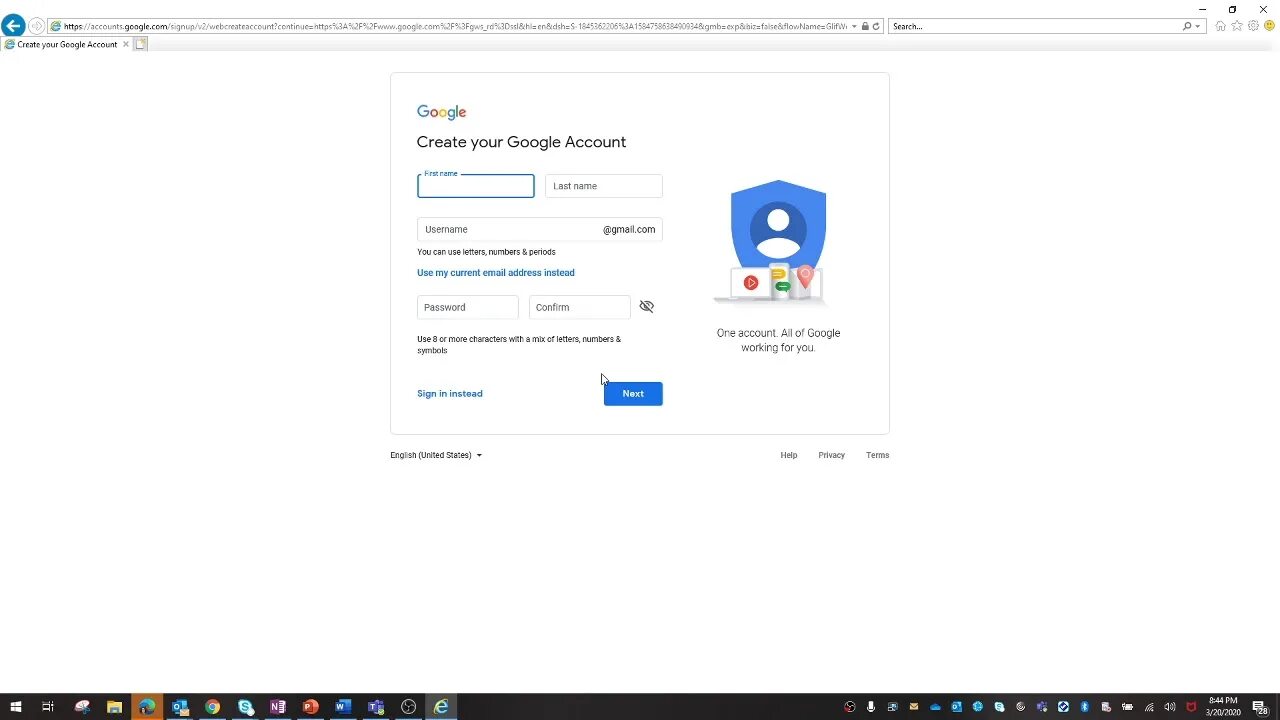Click the First name input field

pos(476,186)
